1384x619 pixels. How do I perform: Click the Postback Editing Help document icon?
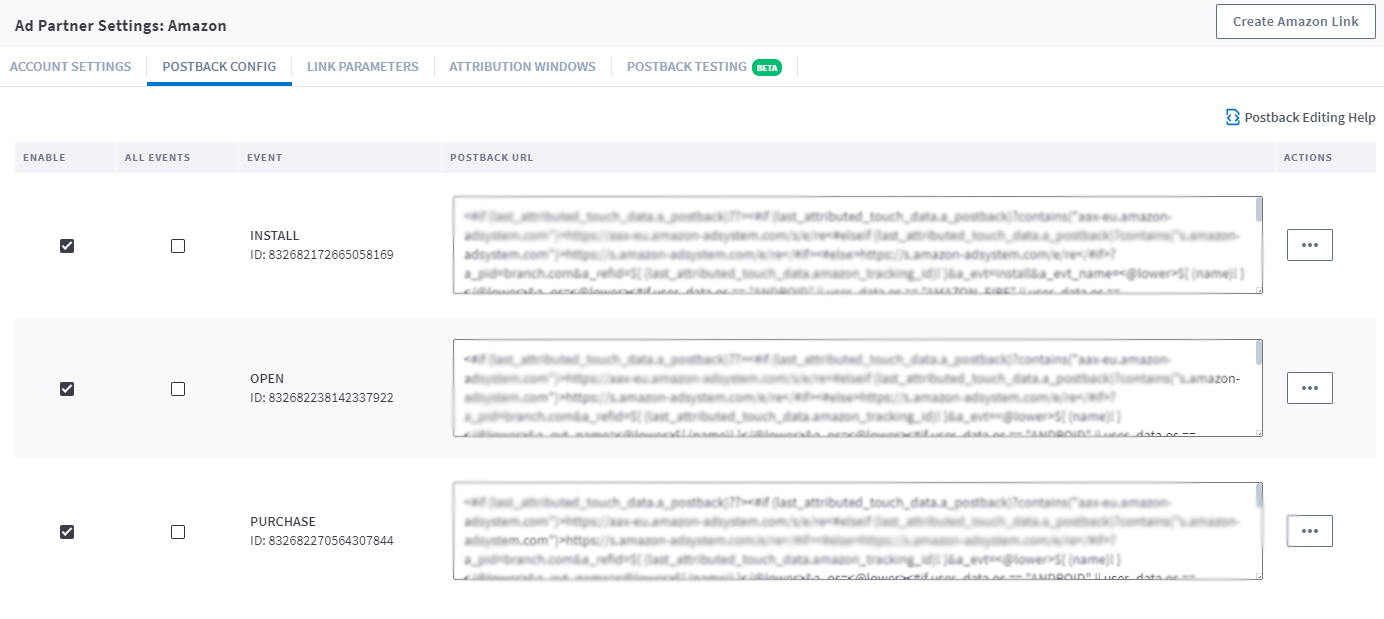coord(1233,118)
